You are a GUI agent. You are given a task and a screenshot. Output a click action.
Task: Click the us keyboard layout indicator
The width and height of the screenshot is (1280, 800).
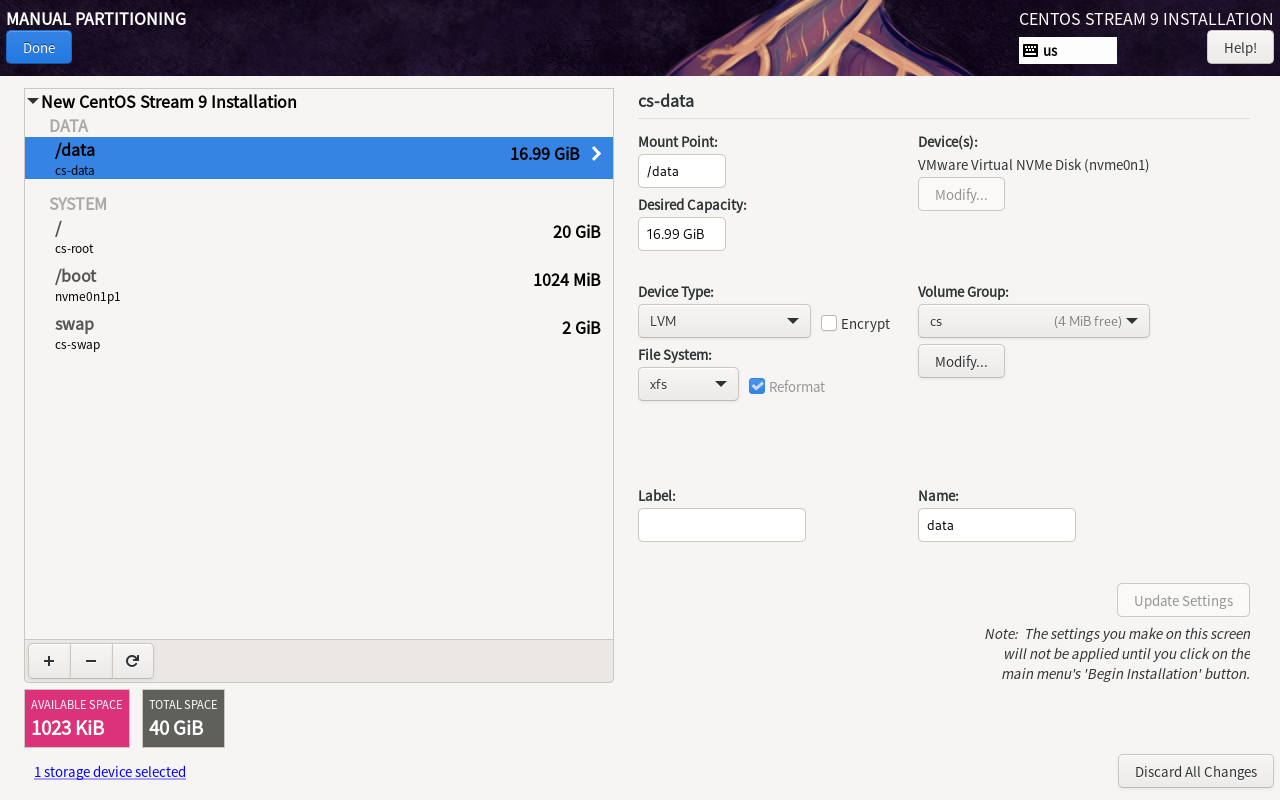click(x=1068, y=50)
